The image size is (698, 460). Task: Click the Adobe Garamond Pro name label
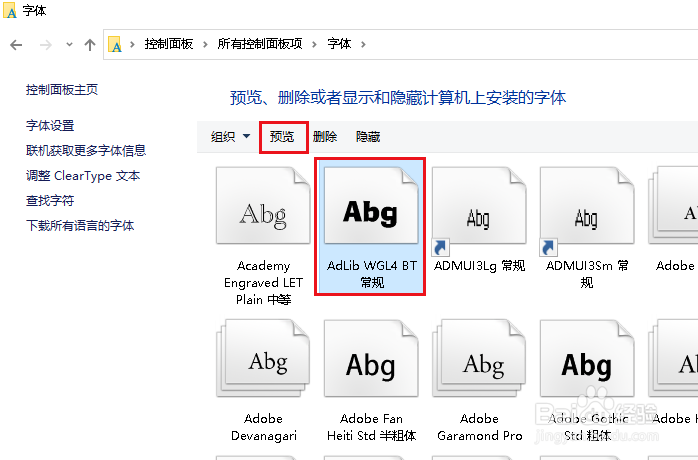click(x=479, y=427)
